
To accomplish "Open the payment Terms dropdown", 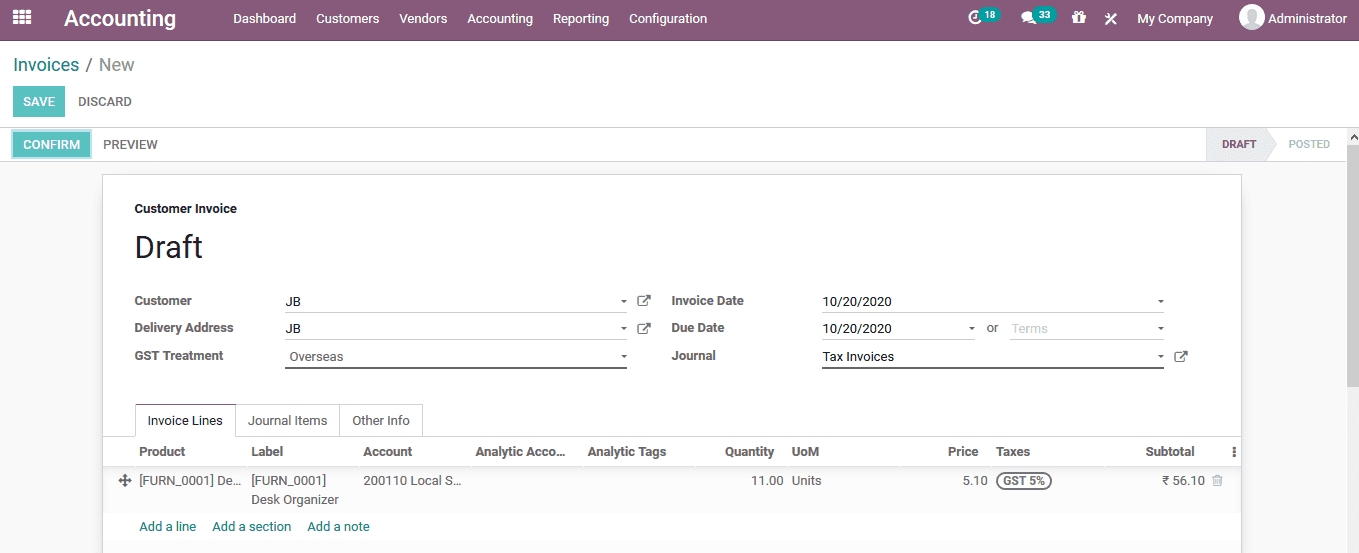I will [x=1160, y=329].
